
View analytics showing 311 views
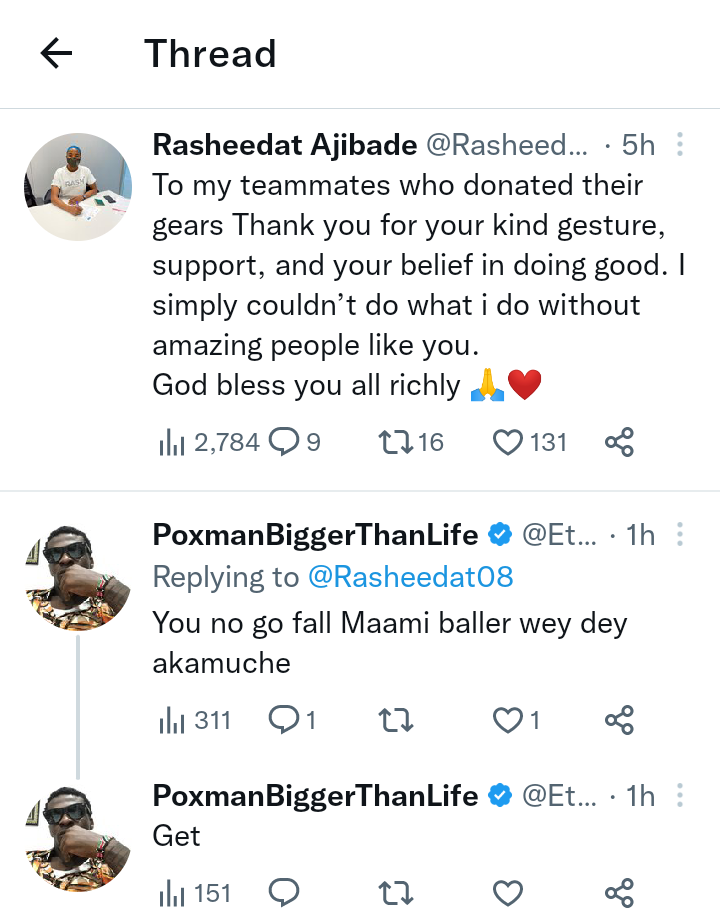tap(195, 720)
